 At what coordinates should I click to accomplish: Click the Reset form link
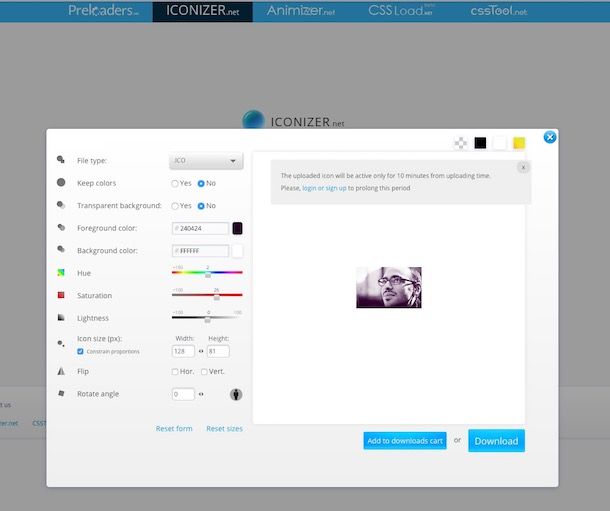pos(174,429)
